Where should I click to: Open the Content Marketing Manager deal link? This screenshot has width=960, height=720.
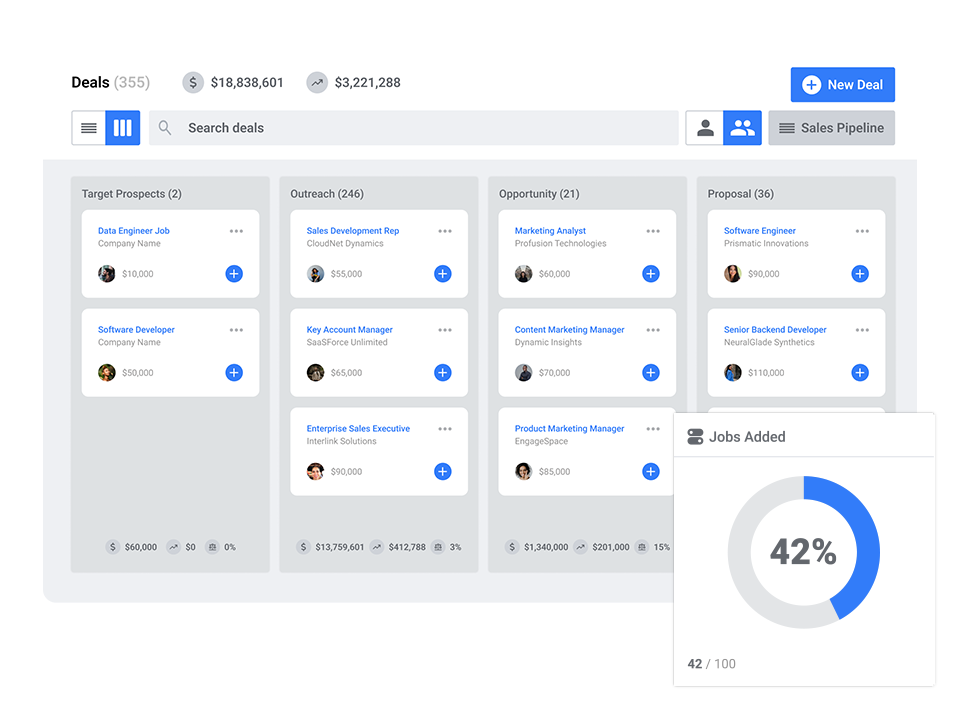[569, 330]
